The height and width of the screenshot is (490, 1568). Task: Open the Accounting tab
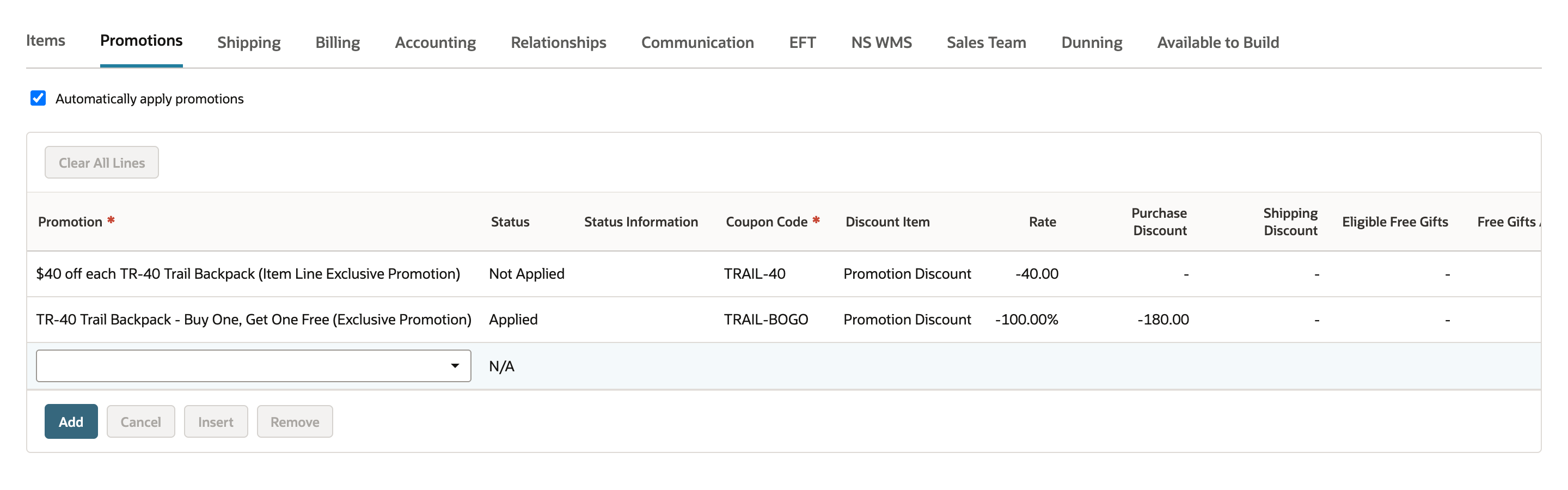(435, 42)
